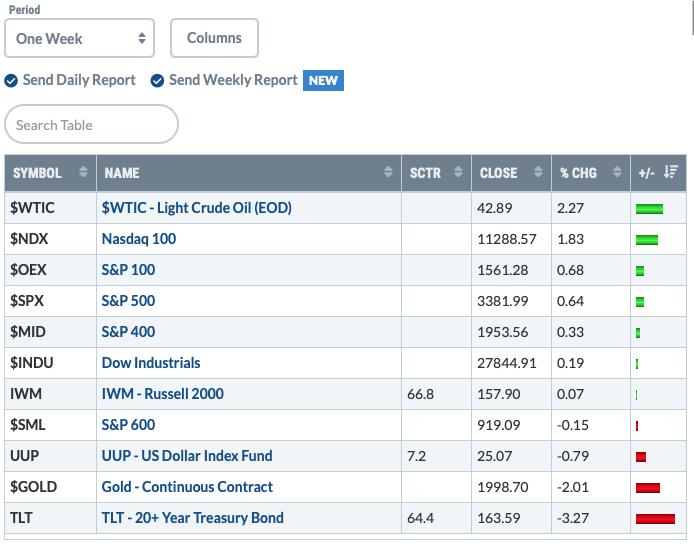Viewport: 694px width, 544px height.
Task: Sort table by % CHG column arrows
Action: 617,172
